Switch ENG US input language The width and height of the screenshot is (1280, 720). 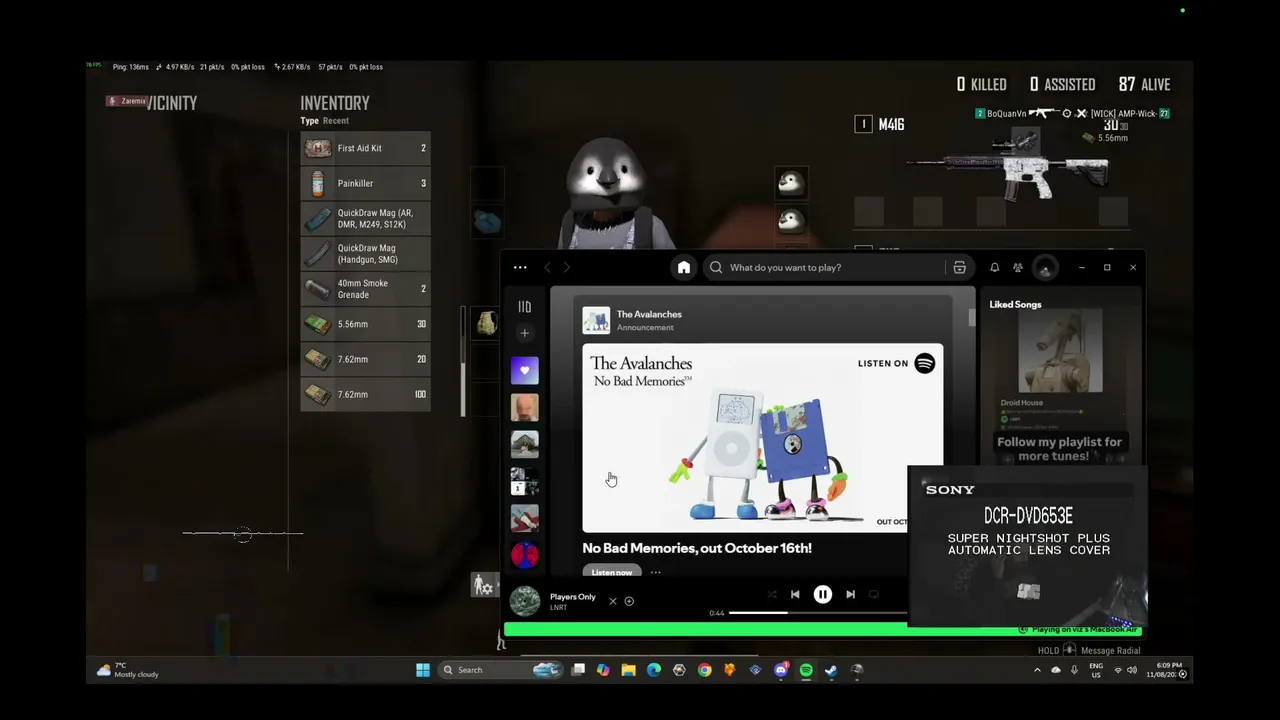[1096, 670]
